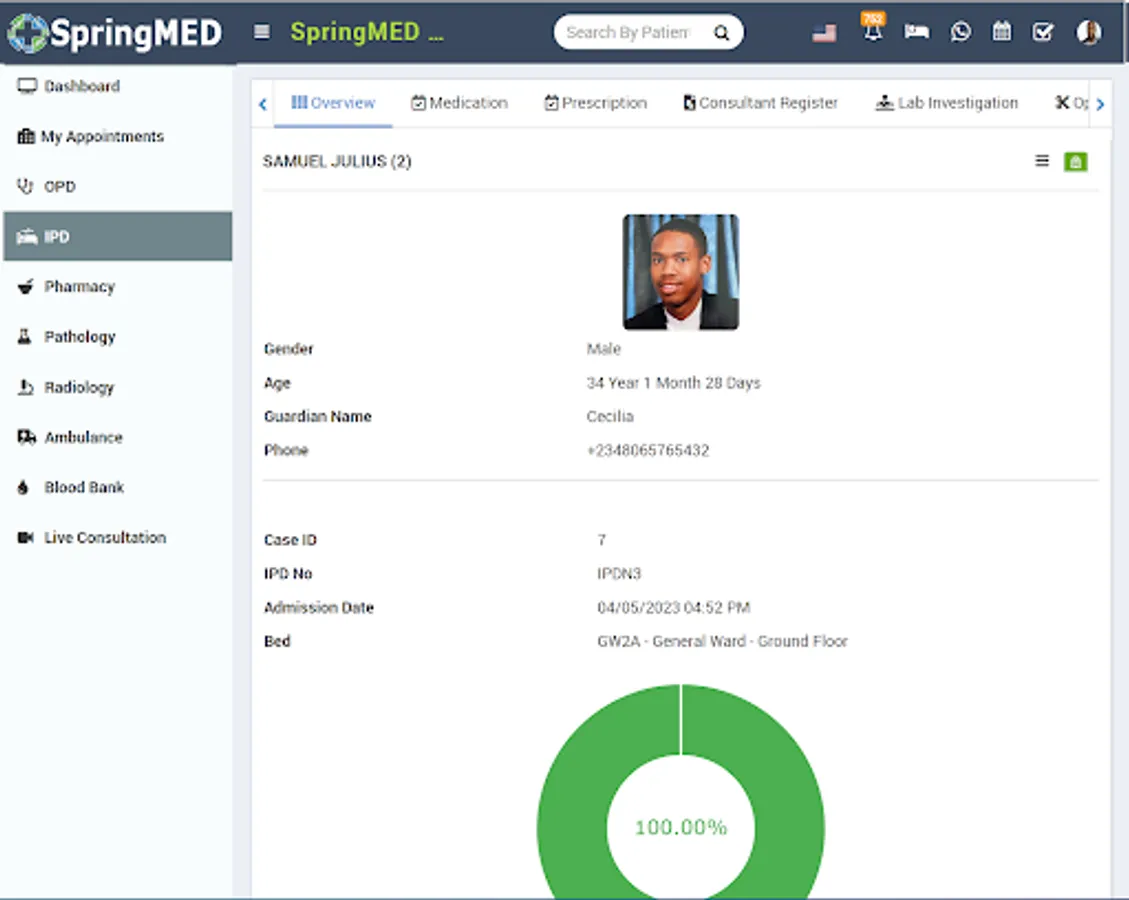Image resolution: width=1129 pixels, height=900 pixels.
Task: Open Blood Bank in sidebar
Action: (118, 487)
